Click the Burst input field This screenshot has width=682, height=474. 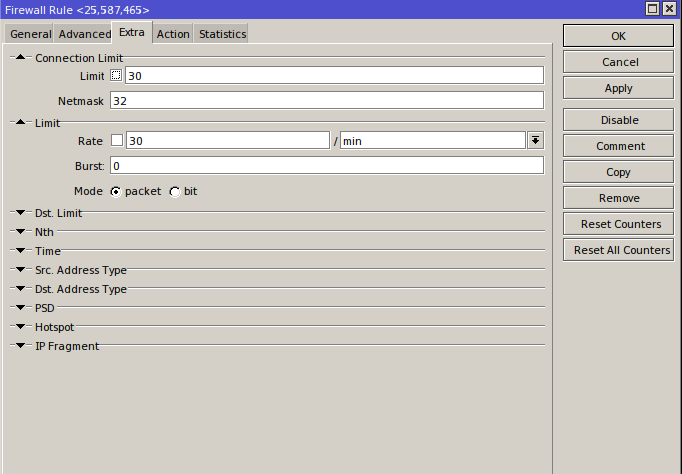point(327,166)
